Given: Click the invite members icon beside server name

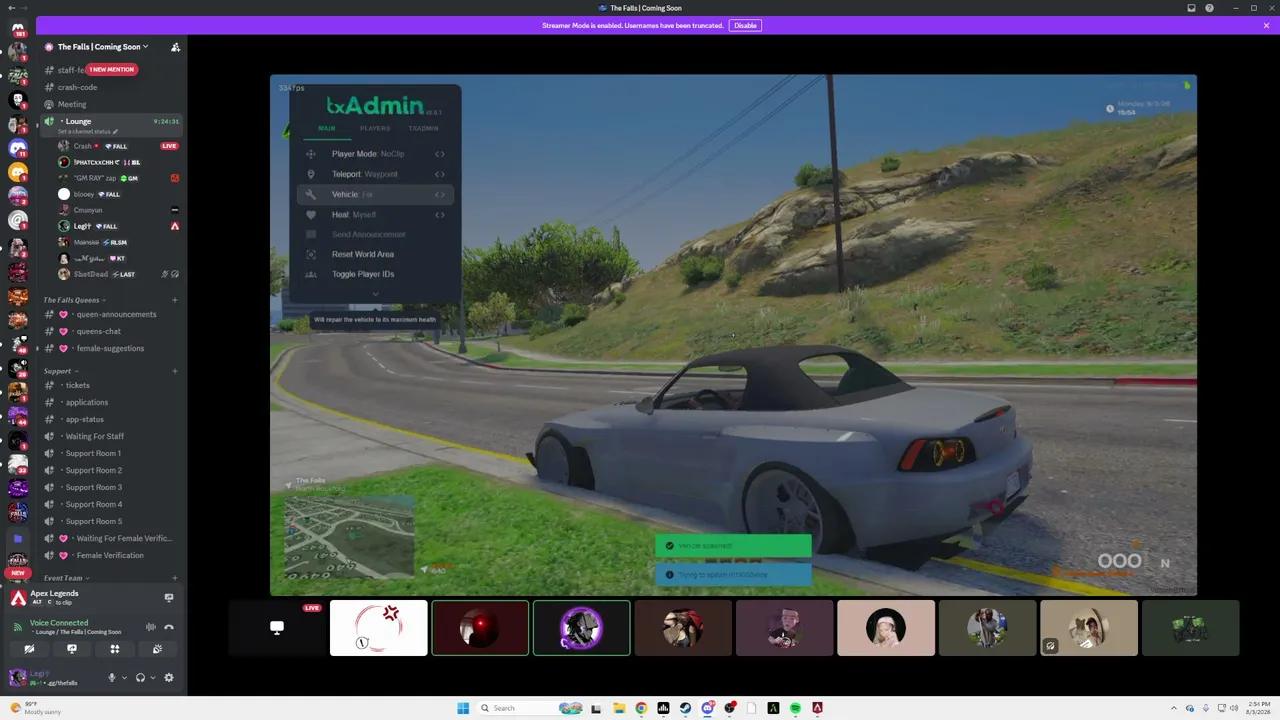Looking at the screenshot, I should 175,47.
